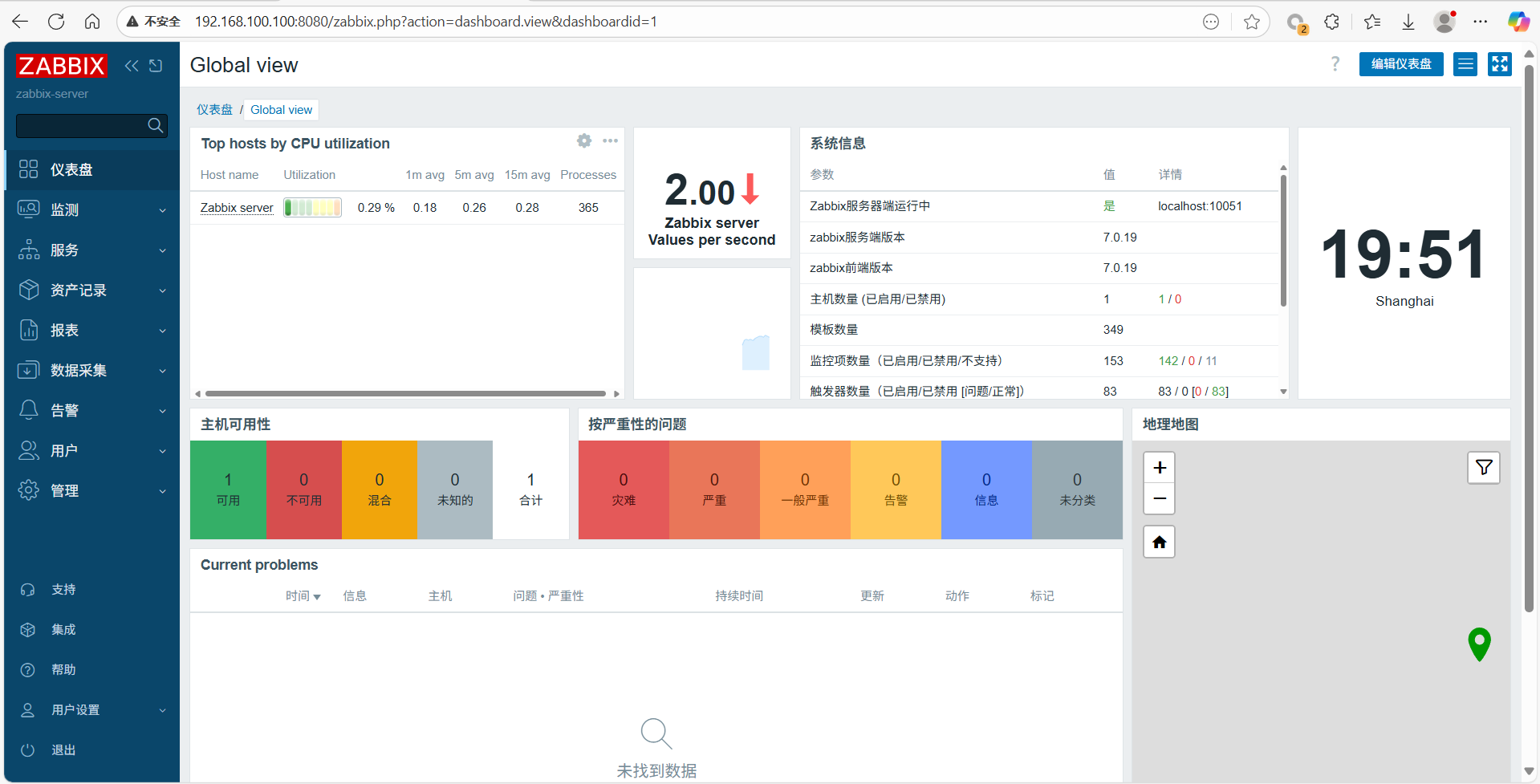Click the inventory cube icon next to 资产记录
Viewport: 1540px width, 784px height.
click(28, 290)
